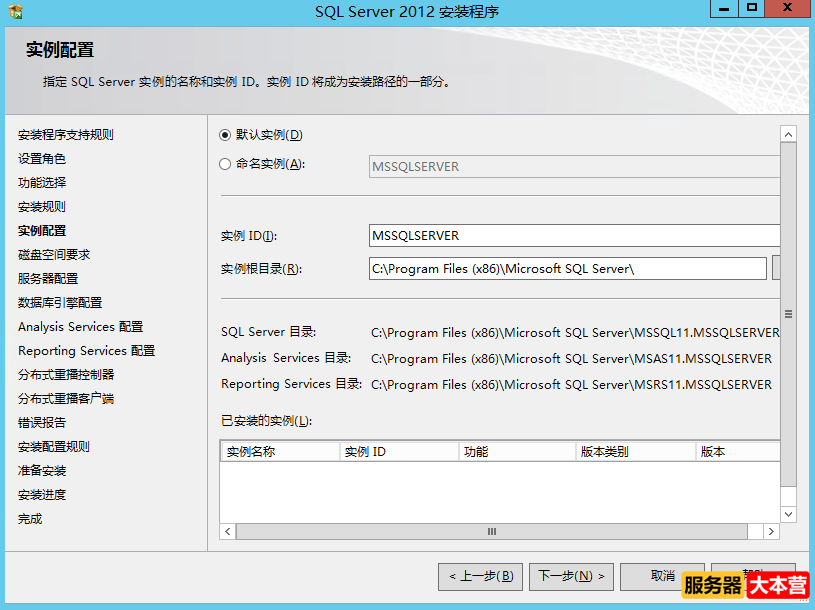The width and height of the screenshot is (815, 610).
Task: Select 服务器配置 step in sidebar
Action: coord(48,279)
